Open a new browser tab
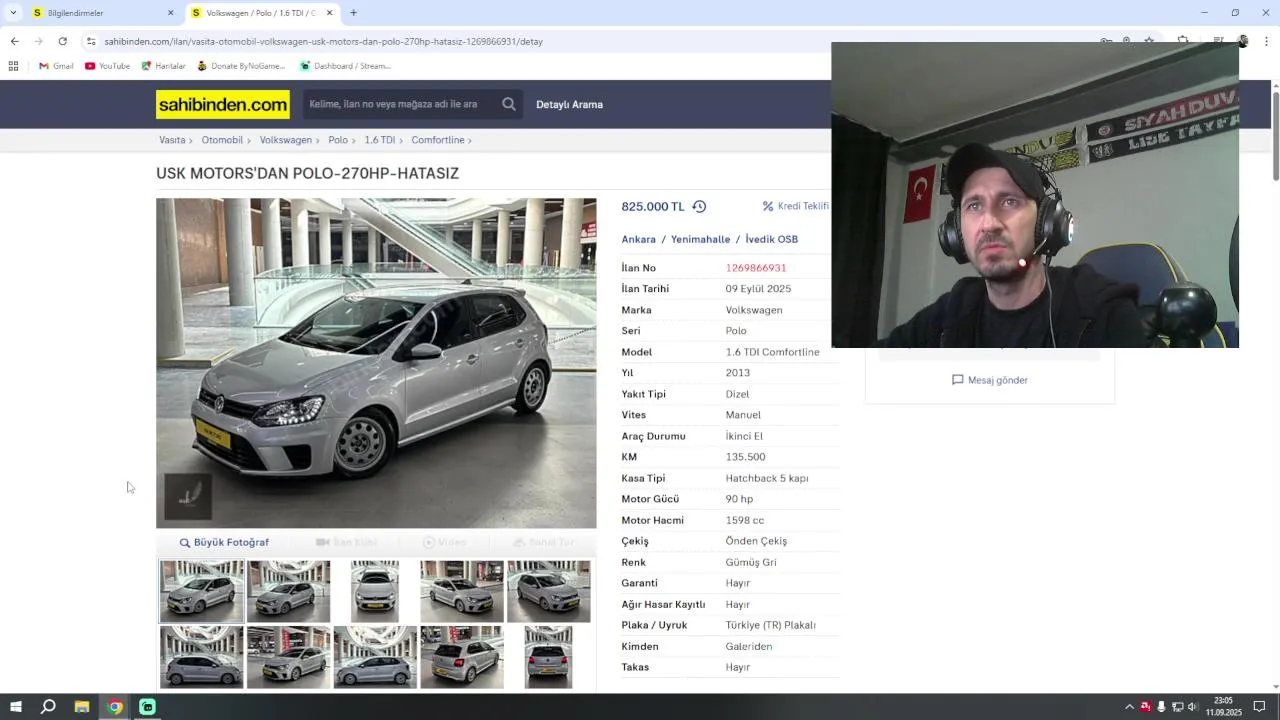 click(x=353, y=13)
